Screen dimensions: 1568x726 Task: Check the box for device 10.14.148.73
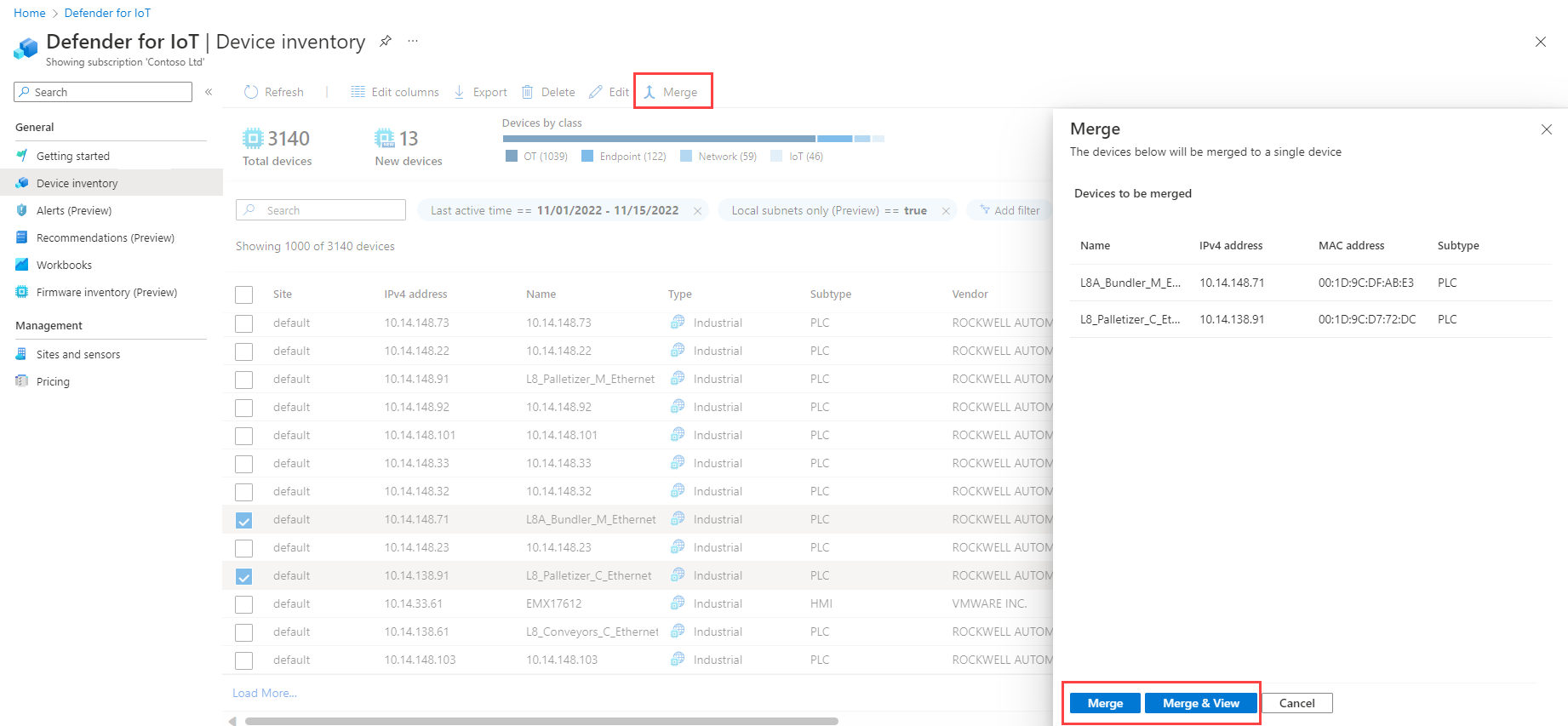[x=244, y=323]
